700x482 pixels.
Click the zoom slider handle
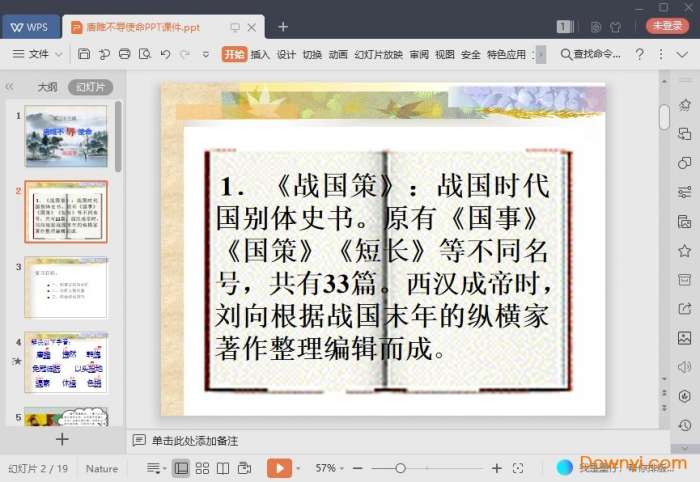click(x=400, y=468)
